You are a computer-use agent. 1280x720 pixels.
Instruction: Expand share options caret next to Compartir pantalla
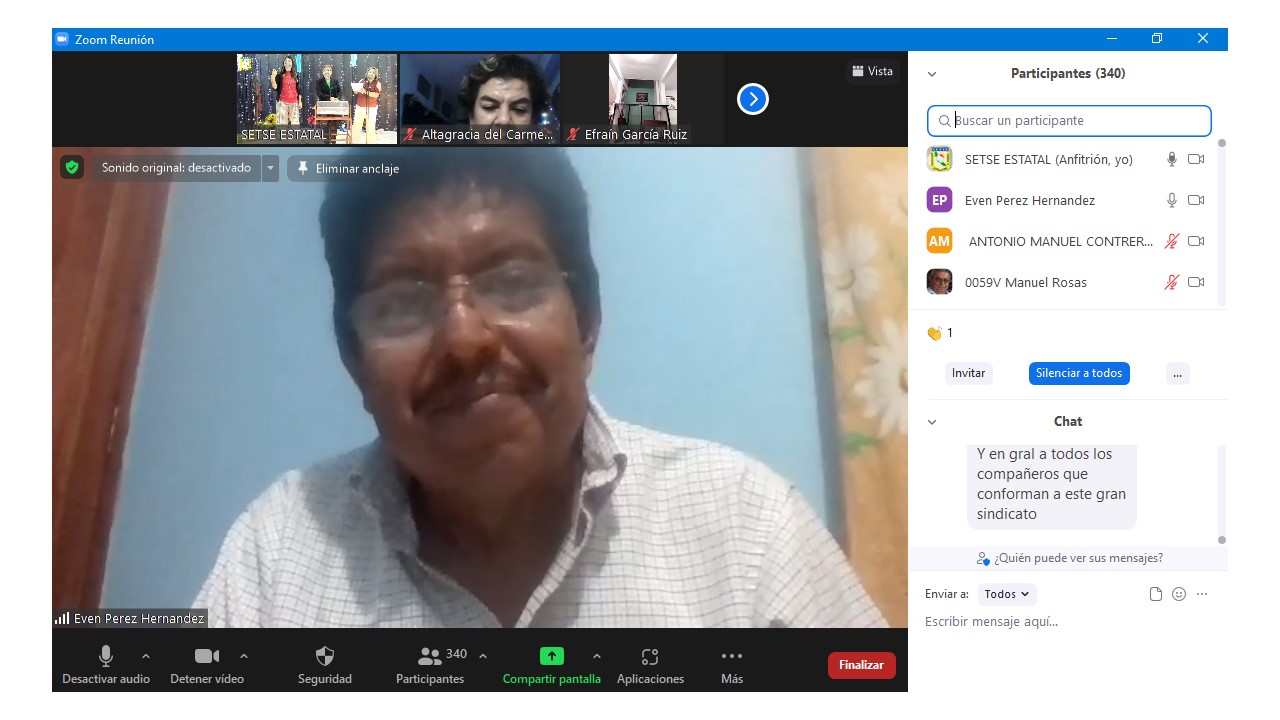click(x=597, y=656)
